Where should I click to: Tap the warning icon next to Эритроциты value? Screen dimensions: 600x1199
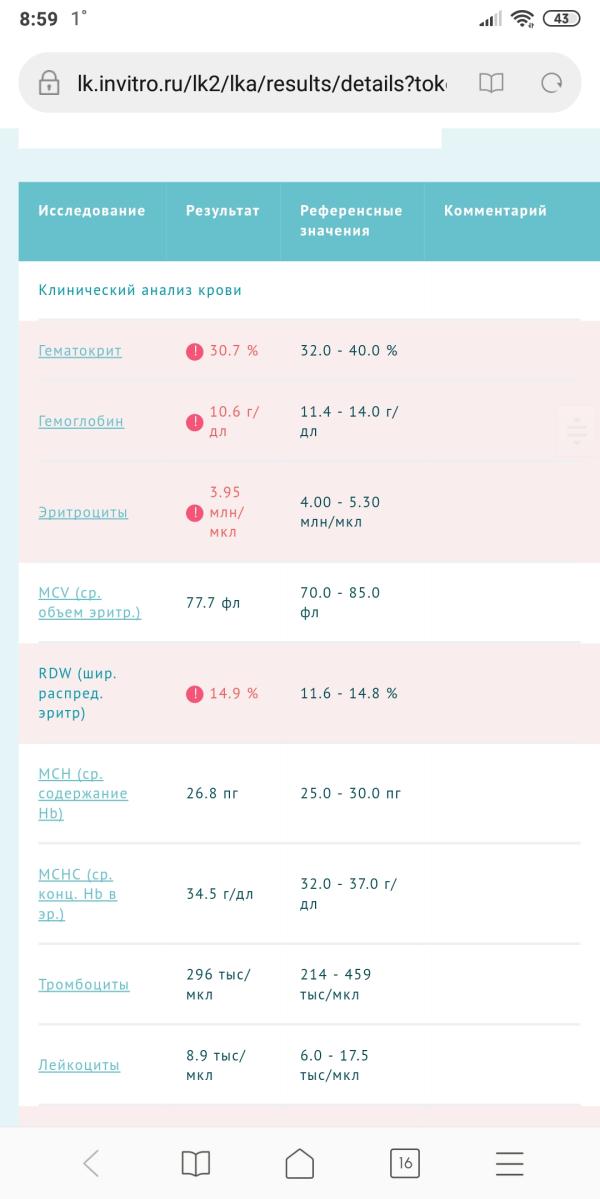click(x=195, y=512)
